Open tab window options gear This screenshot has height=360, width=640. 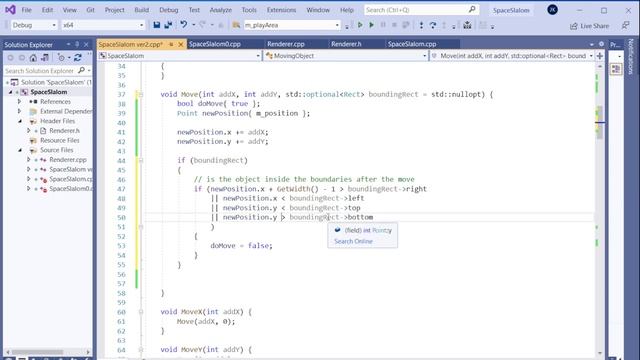coord(601,44)
